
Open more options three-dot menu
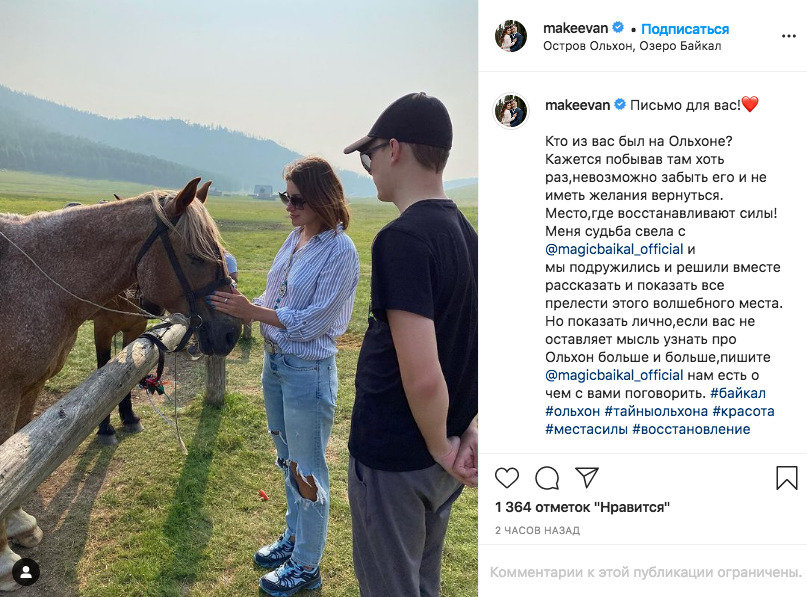point(788,36)
